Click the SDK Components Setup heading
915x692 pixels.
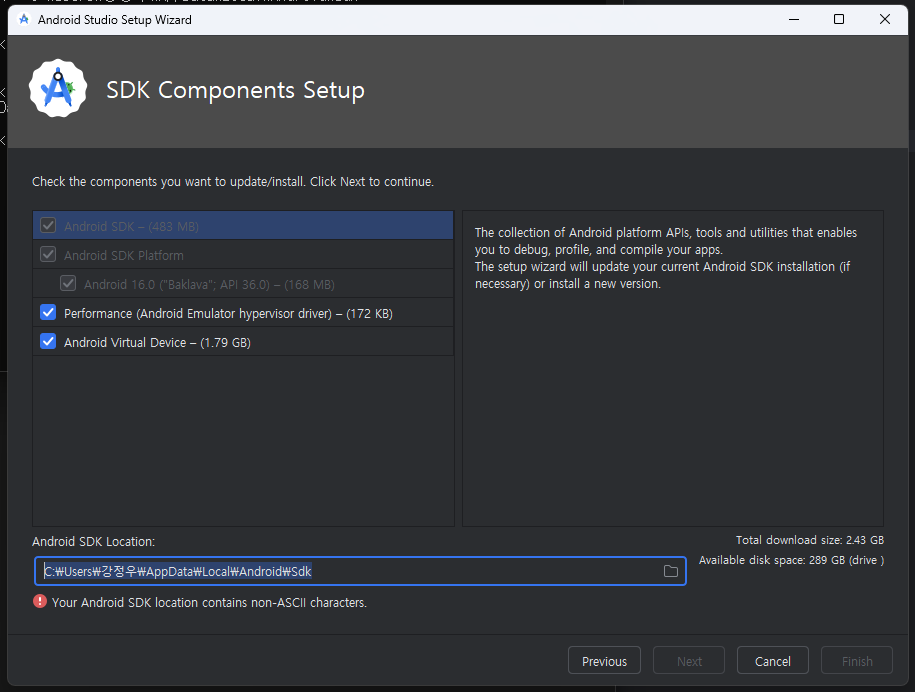point(235,90)
